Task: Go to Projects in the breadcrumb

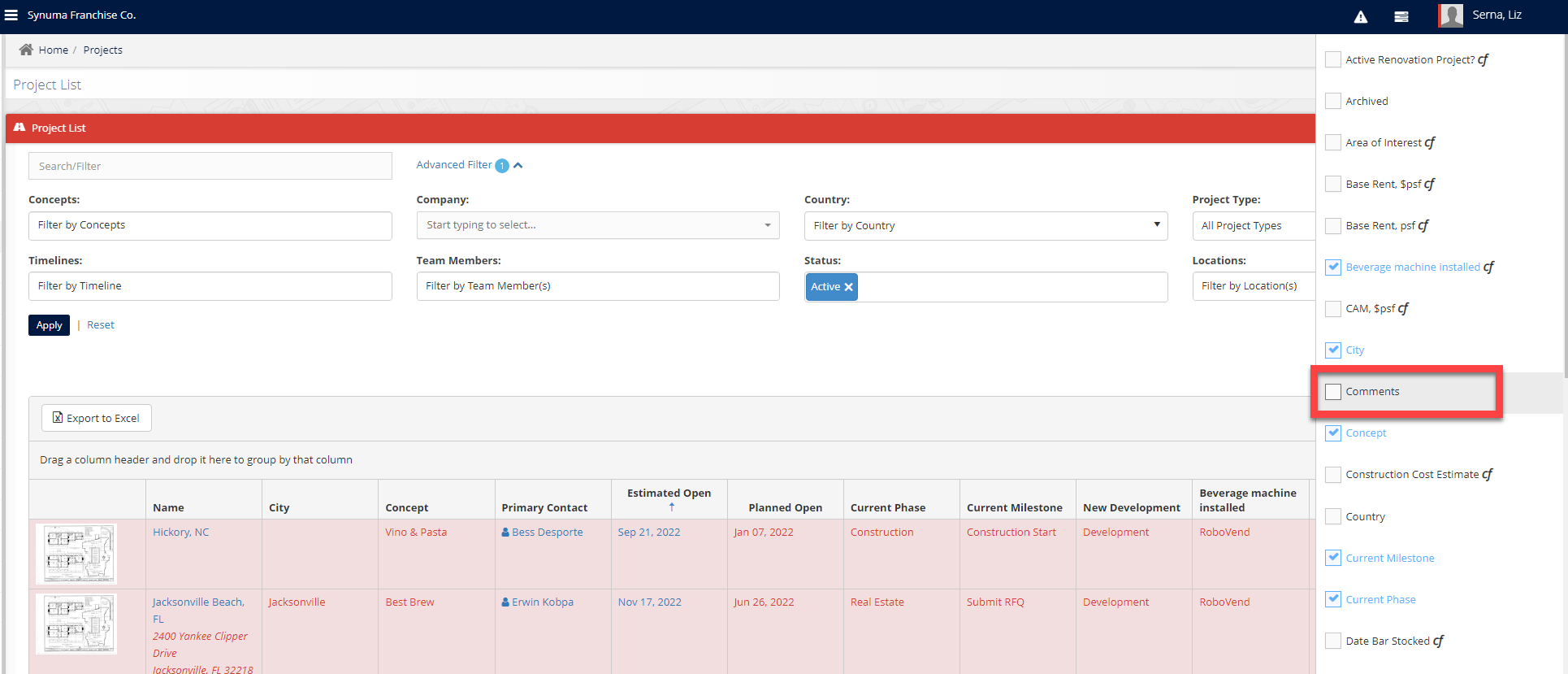Action: pyautogui.click(x=102, y=50)
